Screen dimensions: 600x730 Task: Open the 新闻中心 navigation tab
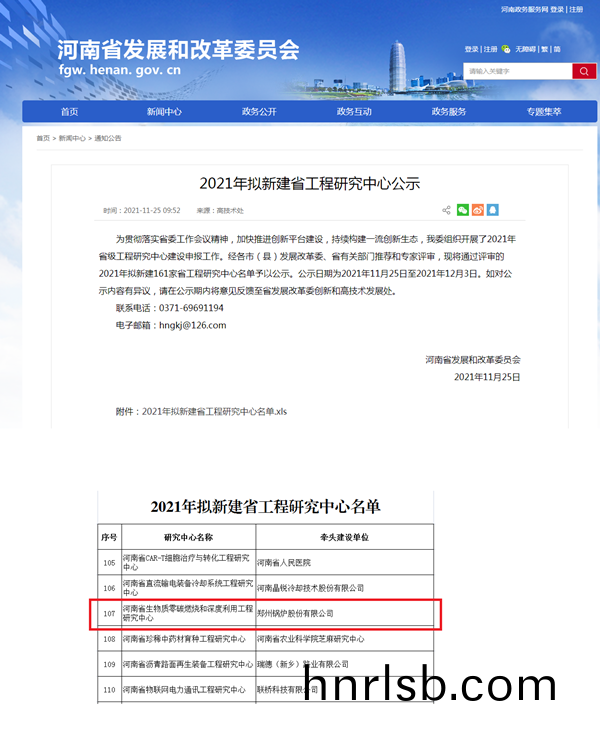(164, 112)
